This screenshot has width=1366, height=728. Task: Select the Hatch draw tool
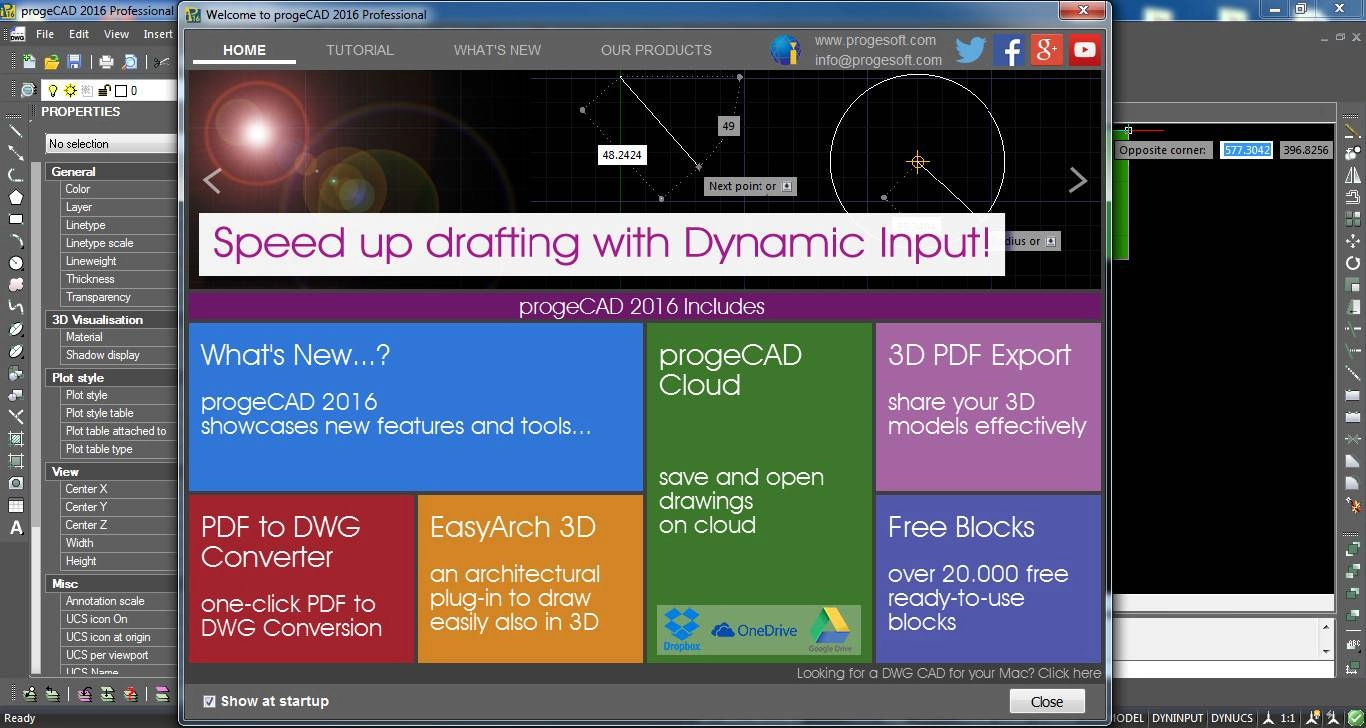[x=16, y=439]
